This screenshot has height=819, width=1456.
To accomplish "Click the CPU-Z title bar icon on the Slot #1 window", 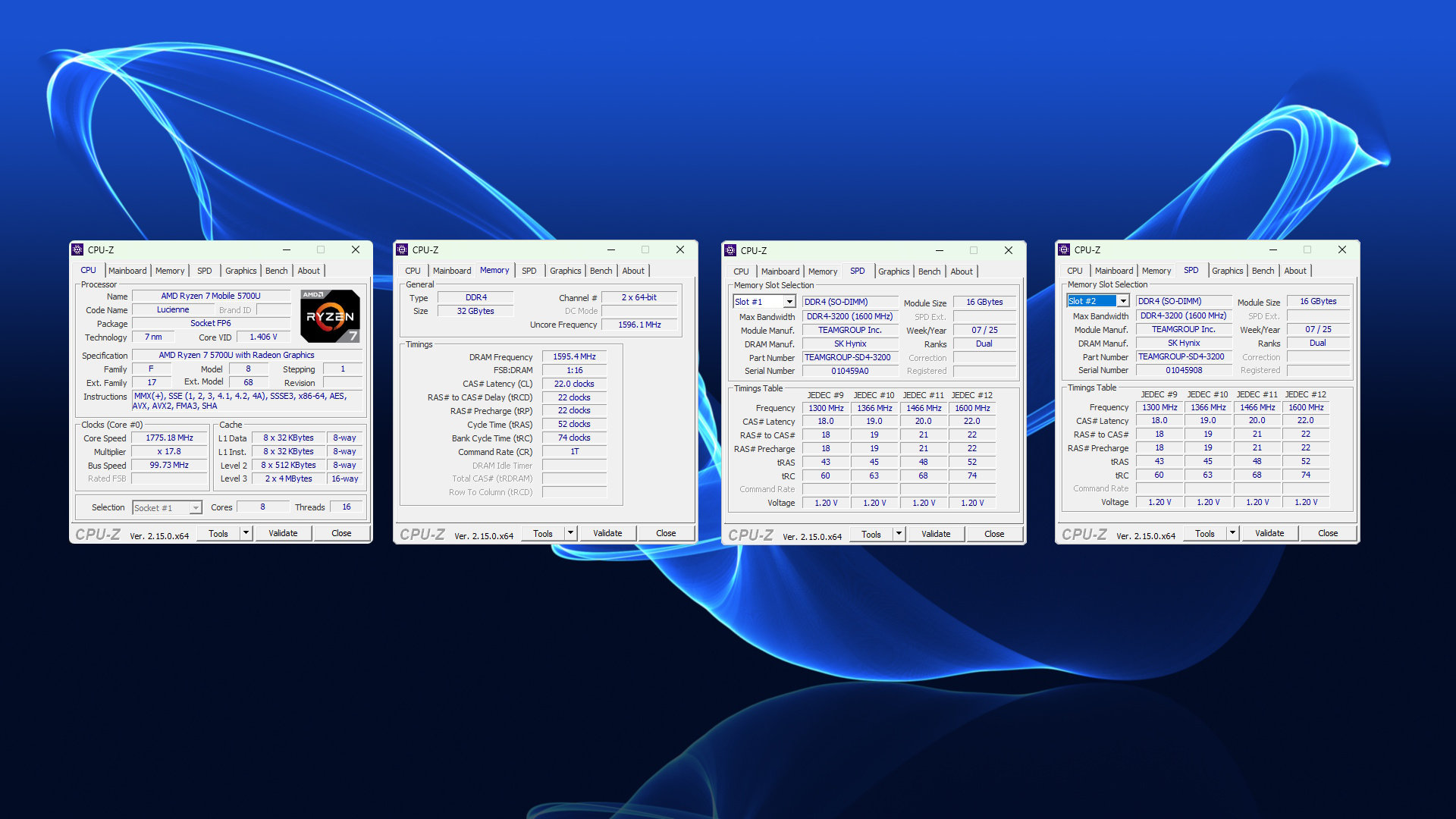I will [730, 250].
